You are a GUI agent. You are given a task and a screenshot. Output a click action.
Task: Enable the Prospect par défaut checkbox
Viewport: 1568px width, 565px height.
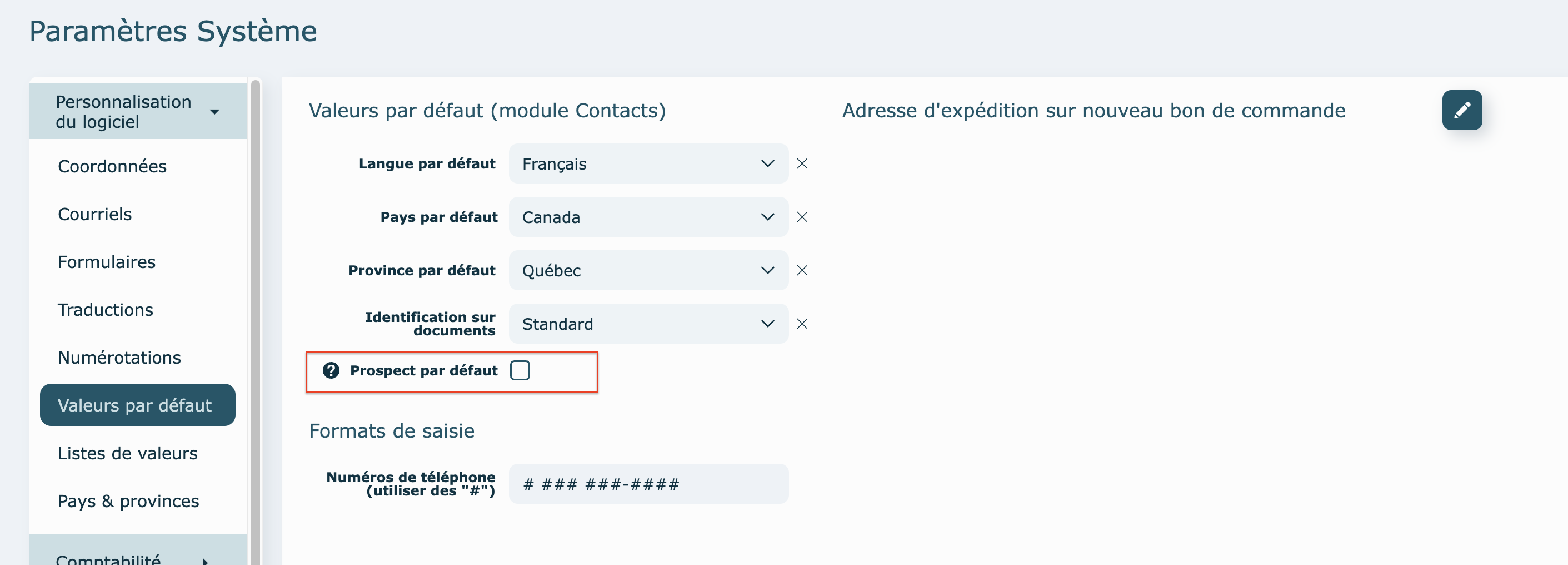pyautogui.click(x=520, y=370)
